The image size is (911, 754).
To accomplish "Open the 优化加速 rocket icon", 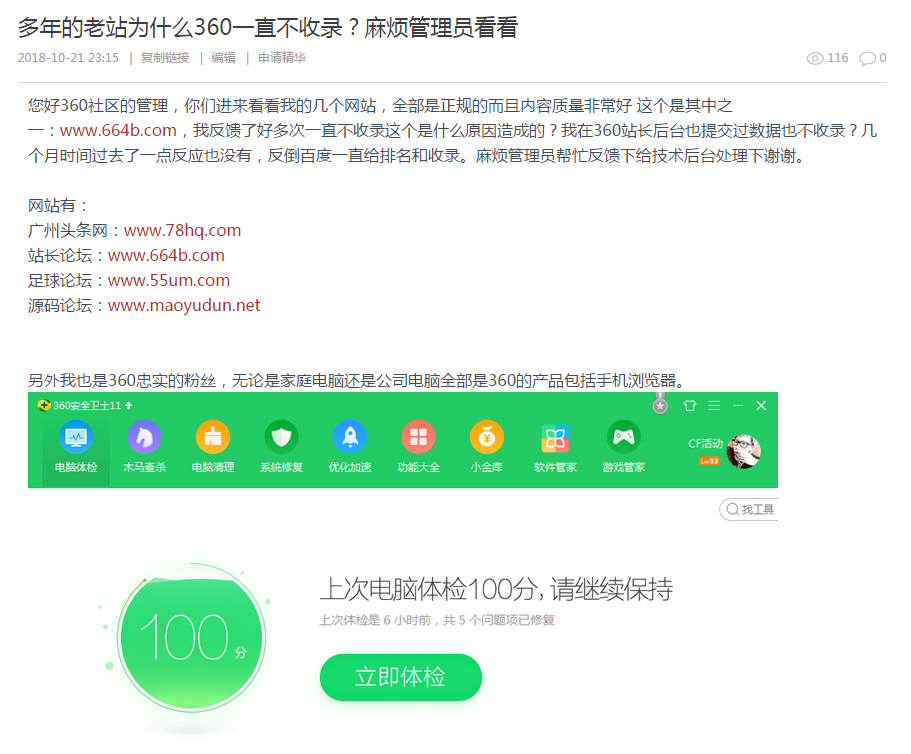I will 349,438.
